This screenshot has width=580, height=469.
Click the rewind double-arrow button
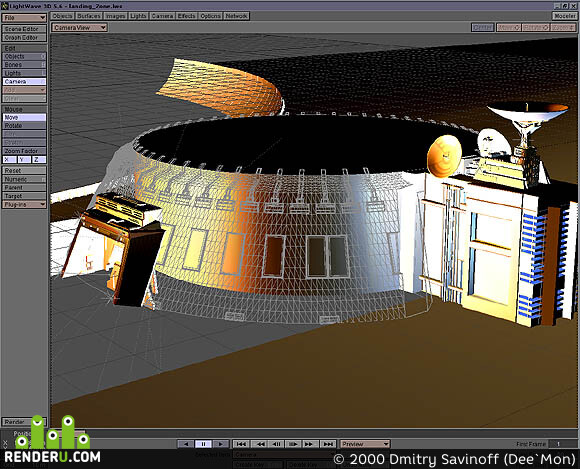coord(260,444)
